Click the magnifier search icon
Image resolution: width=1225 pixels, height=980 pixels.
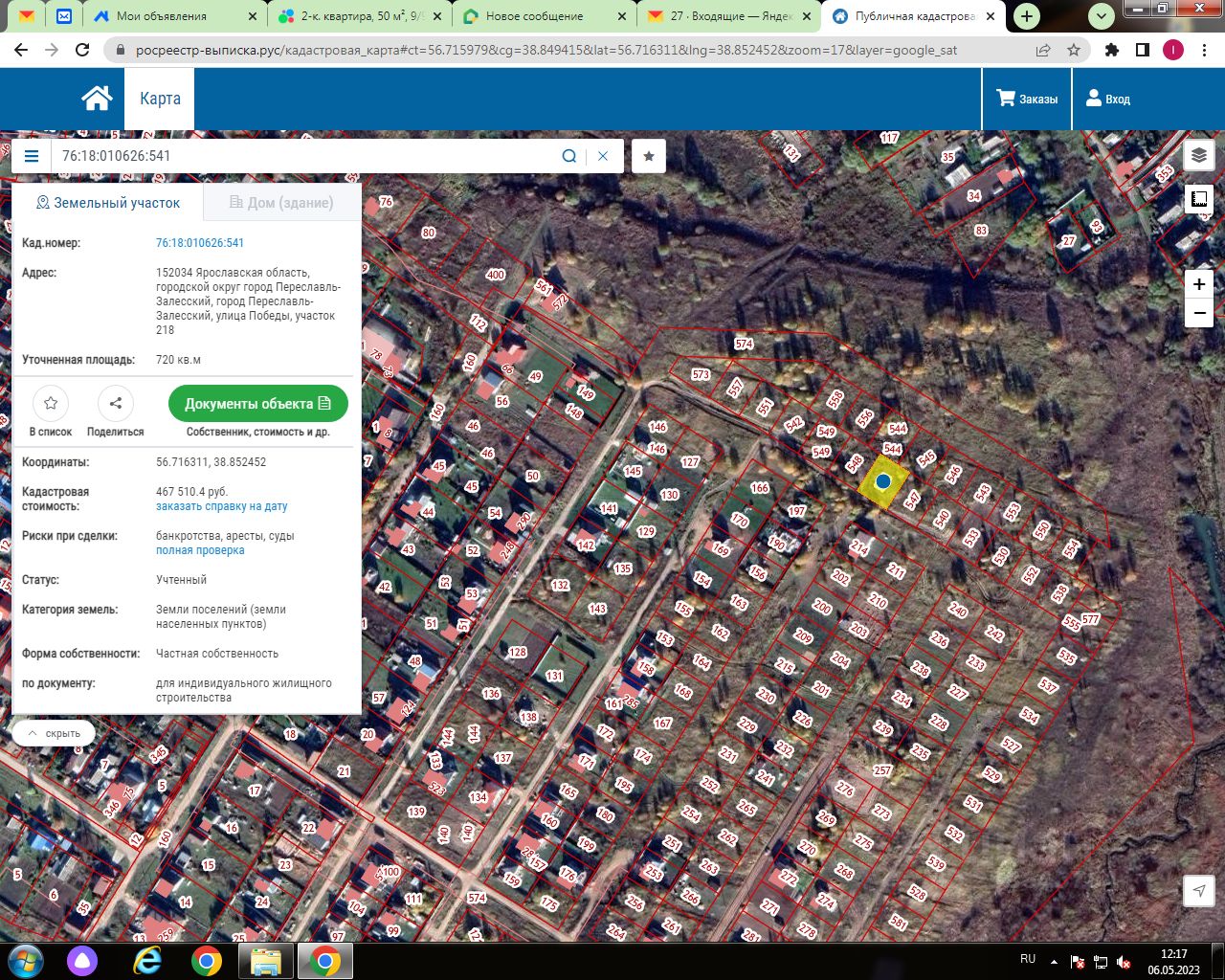(569, 156)
